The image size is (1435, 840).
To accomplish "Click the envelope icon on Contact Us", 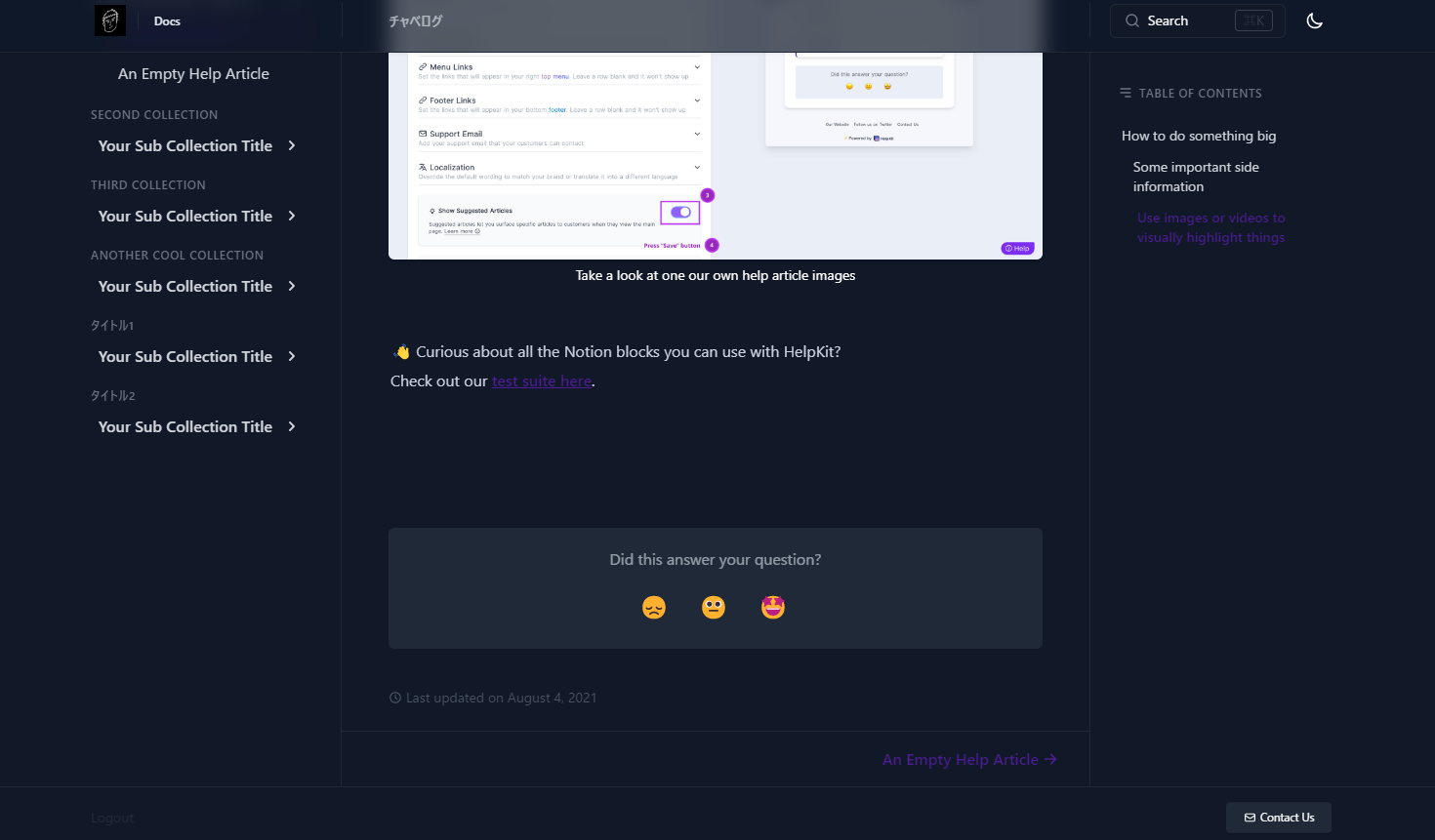I will 1250,818.
